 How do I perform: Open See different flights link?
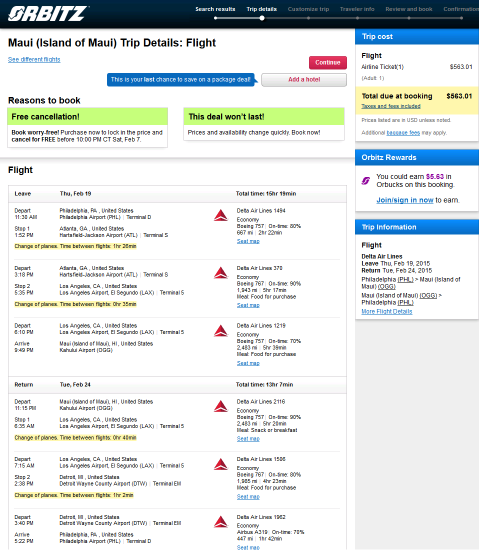(x=34, y=59)
